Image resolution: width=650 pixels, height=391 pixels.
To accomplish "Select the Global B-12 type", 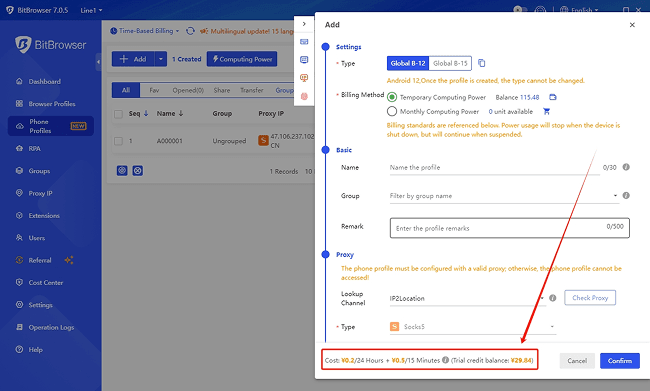I will 408,63.
